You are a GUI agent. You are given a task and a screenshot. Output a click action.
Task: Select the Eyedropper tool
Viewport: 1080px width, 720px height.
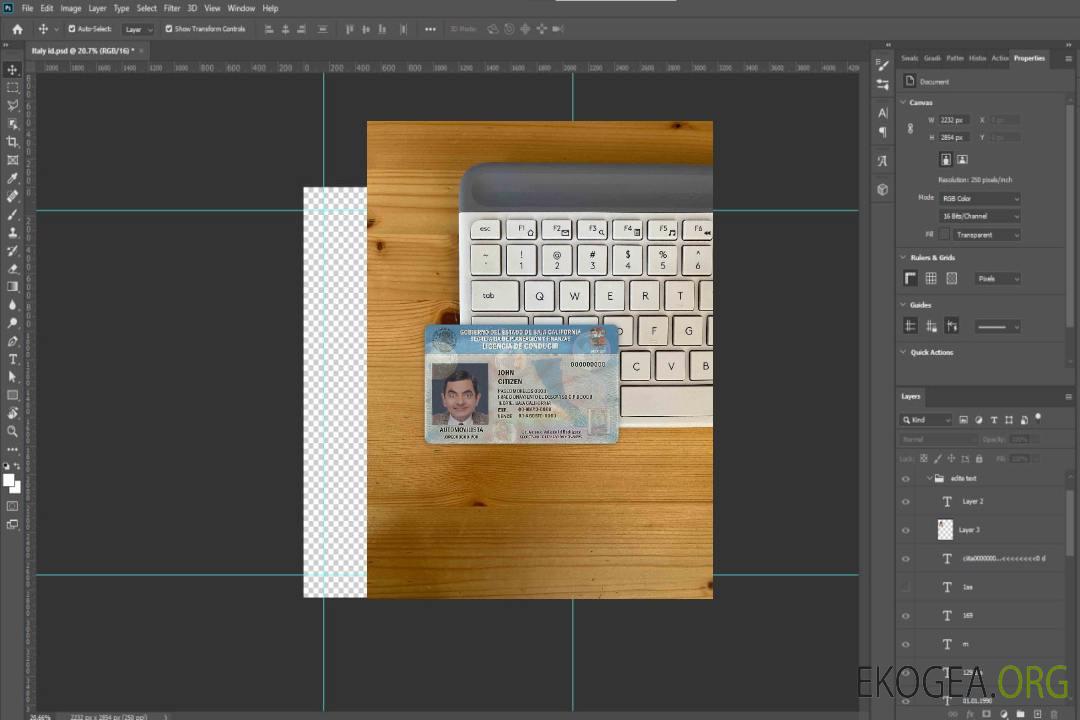[13, 178]
